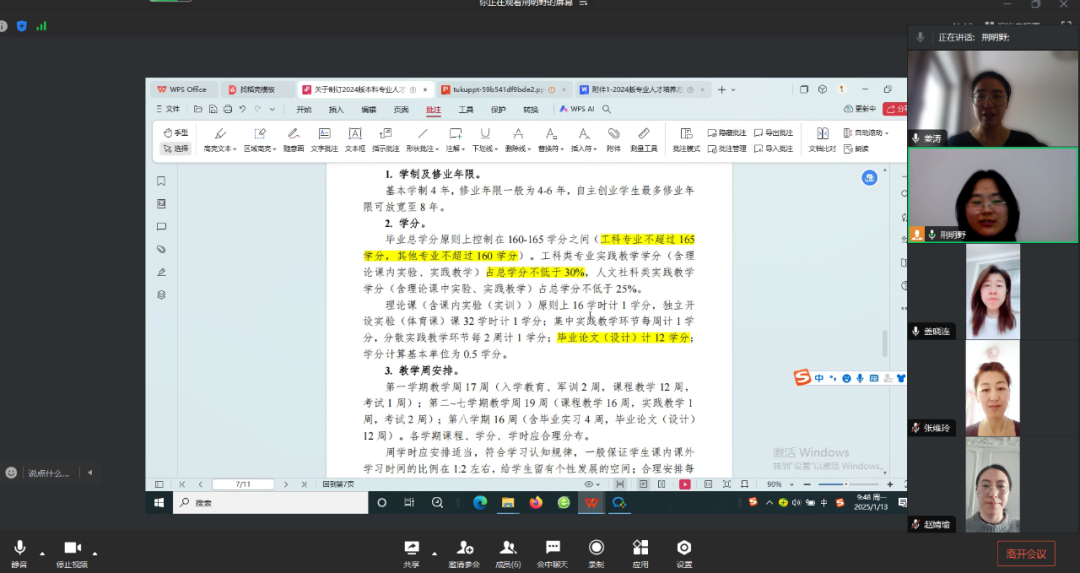The height and width of the screenshot is (573, 1080).
Task: Select the 测量工具 measuring tool
Action: point(643,138)
